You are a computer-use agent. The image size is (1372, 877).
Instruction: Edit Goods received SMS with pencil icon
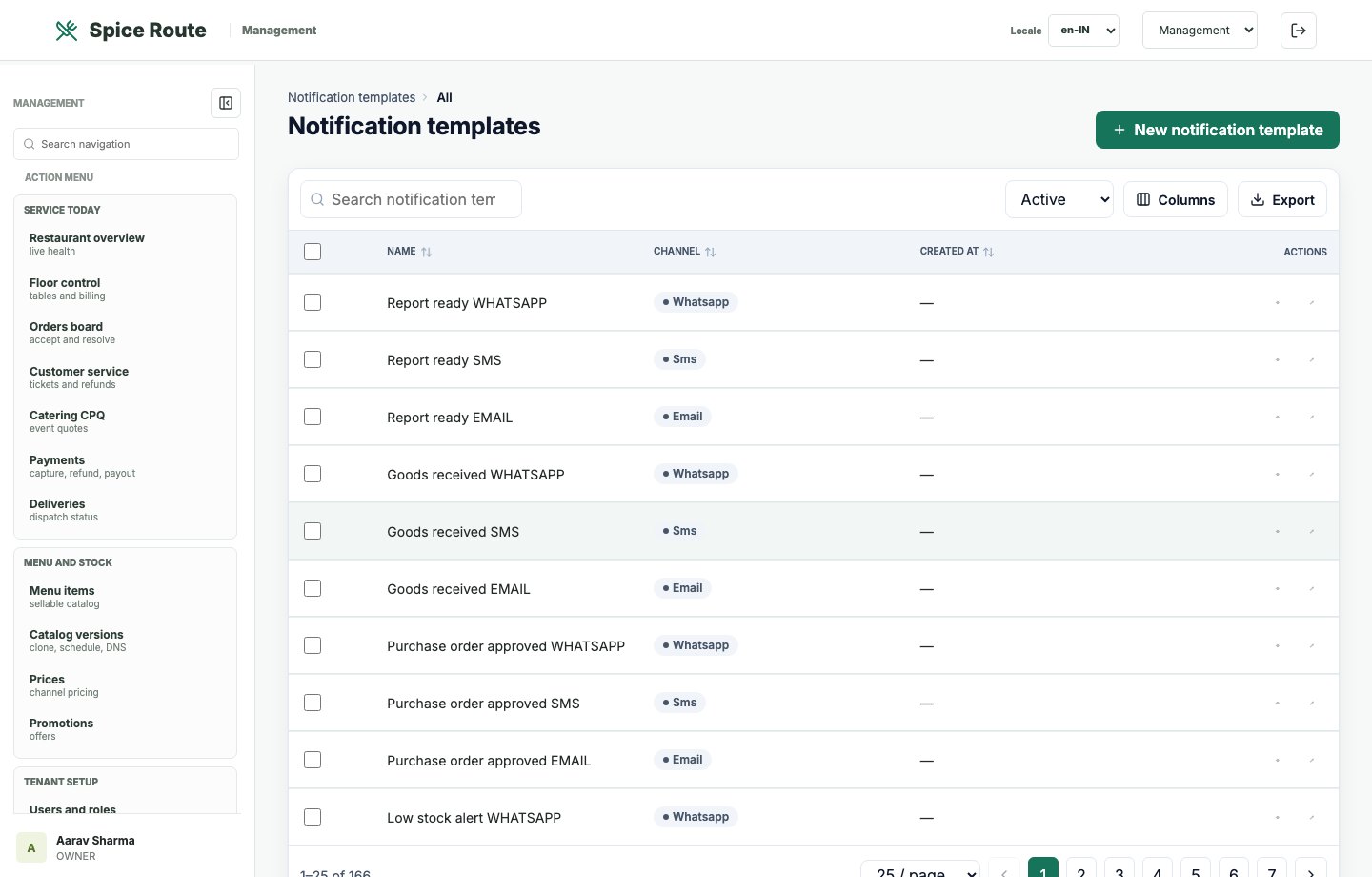(1312, 531)
